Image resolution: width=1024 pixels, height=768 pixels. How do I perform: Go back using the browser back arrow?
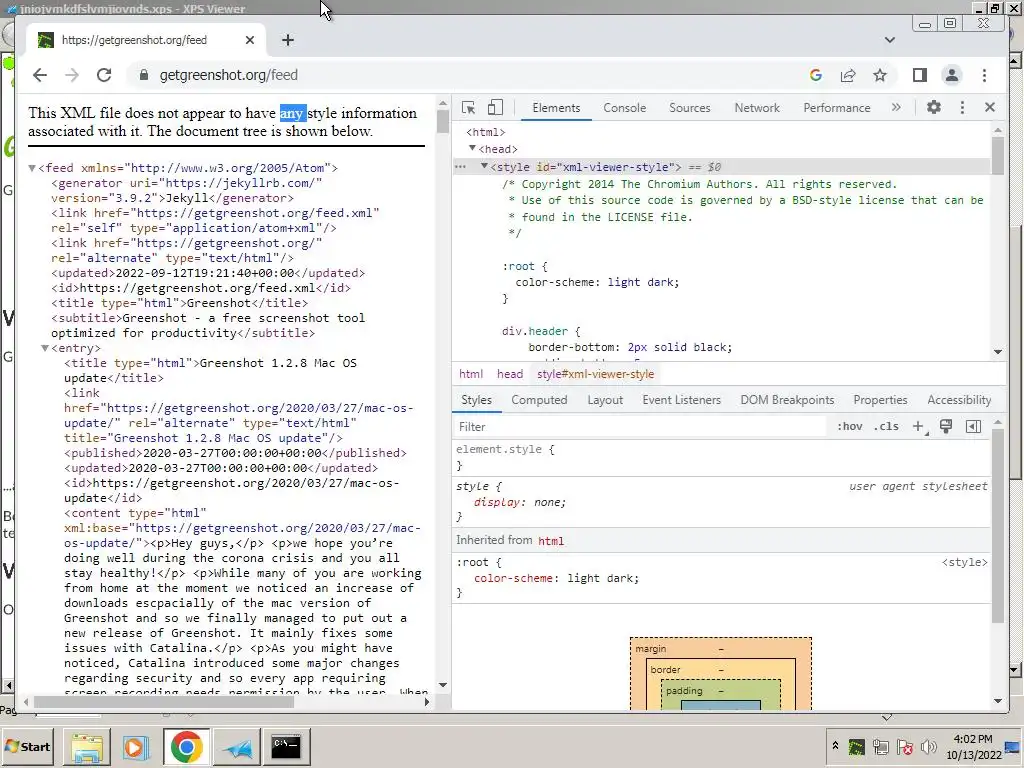40,75
